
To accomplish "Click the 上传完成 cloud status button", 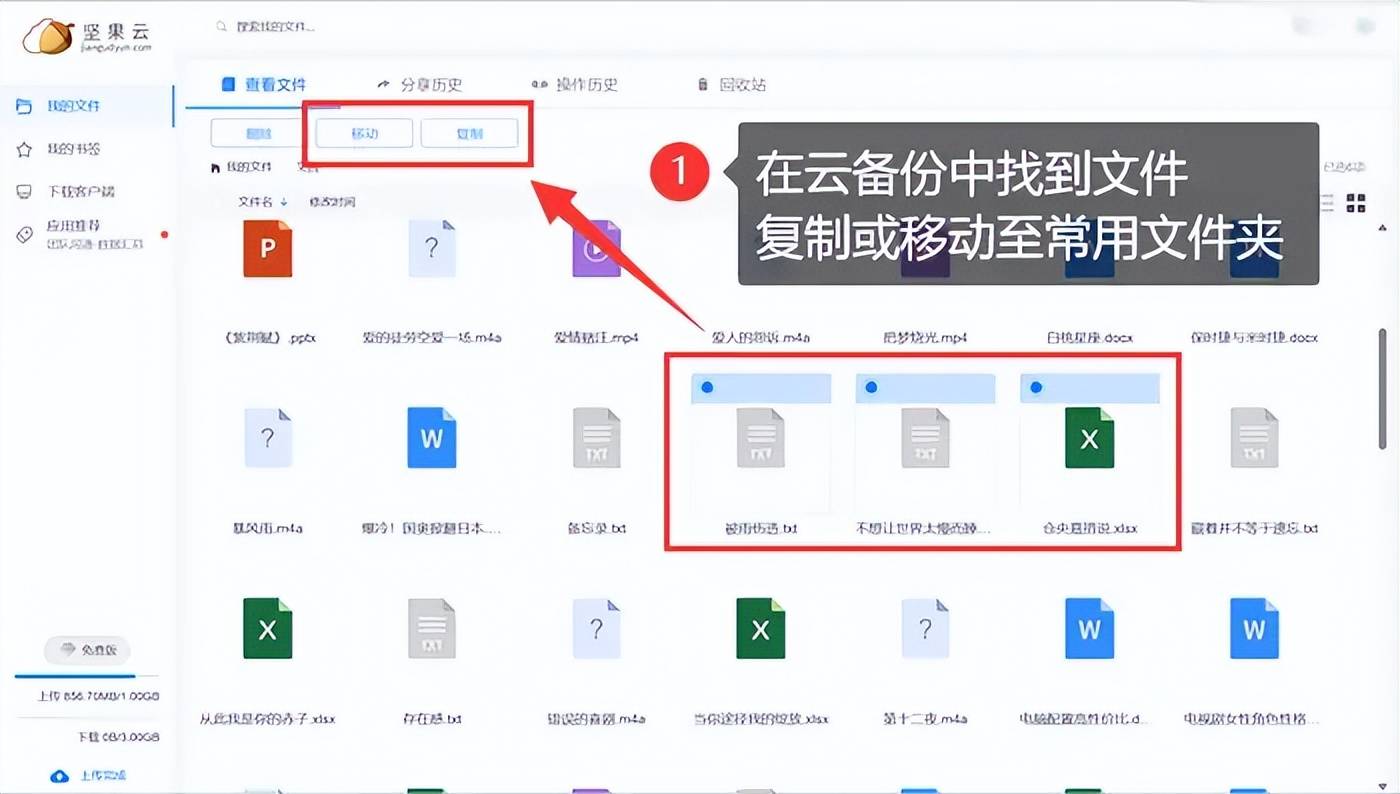I will tap(88, 776).
